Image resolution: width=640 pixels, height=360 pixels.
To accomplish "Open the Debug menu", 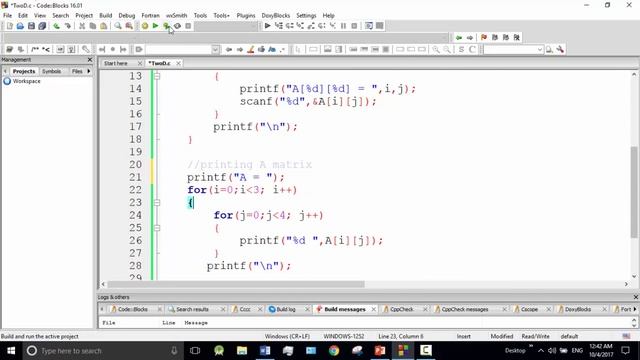I will pyautogui.click(x=127, y=16).
